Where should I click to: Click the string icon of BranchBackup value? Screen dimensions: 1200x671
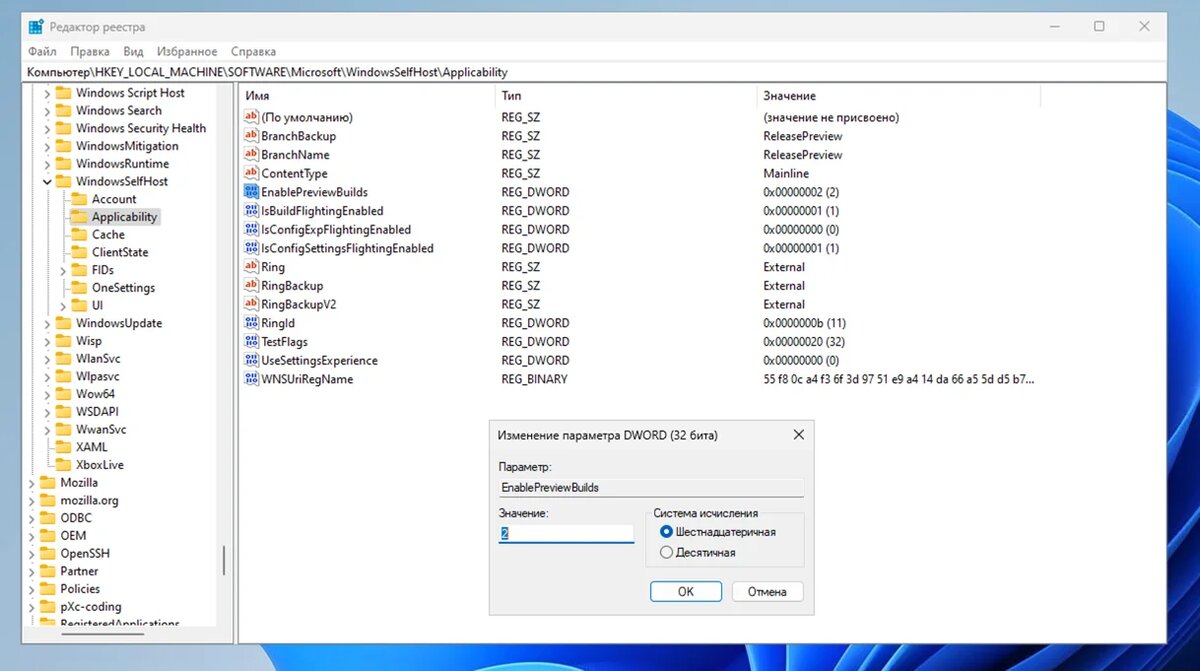coord(251,136)
